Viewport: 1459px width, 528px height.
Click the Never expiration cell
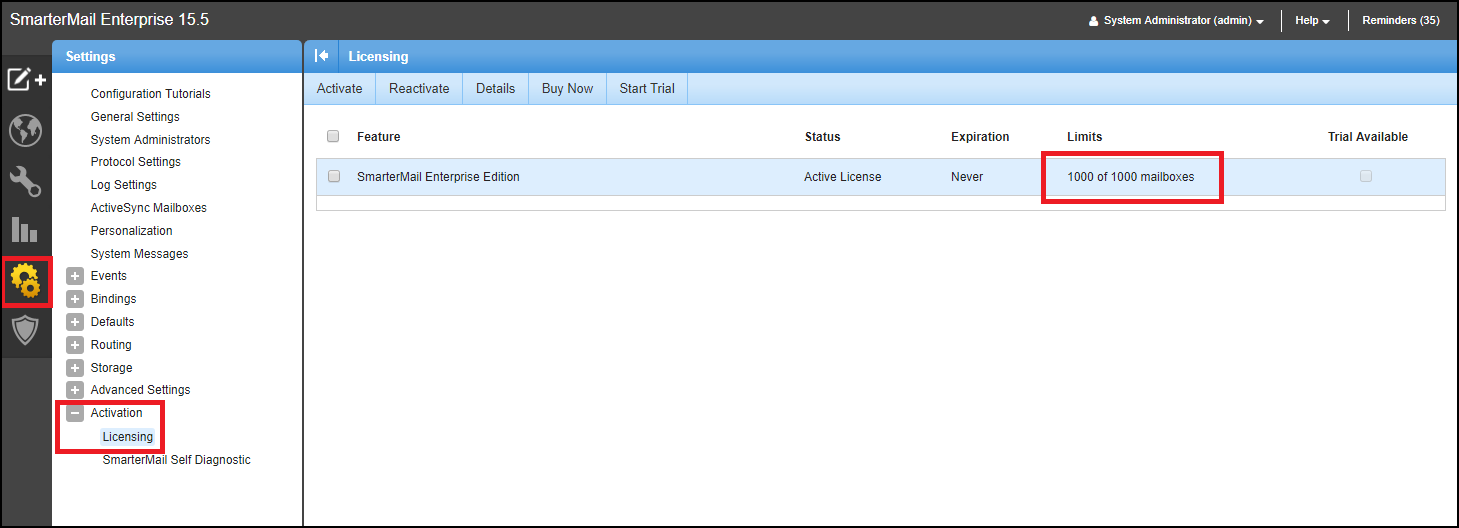pos(967,177)
